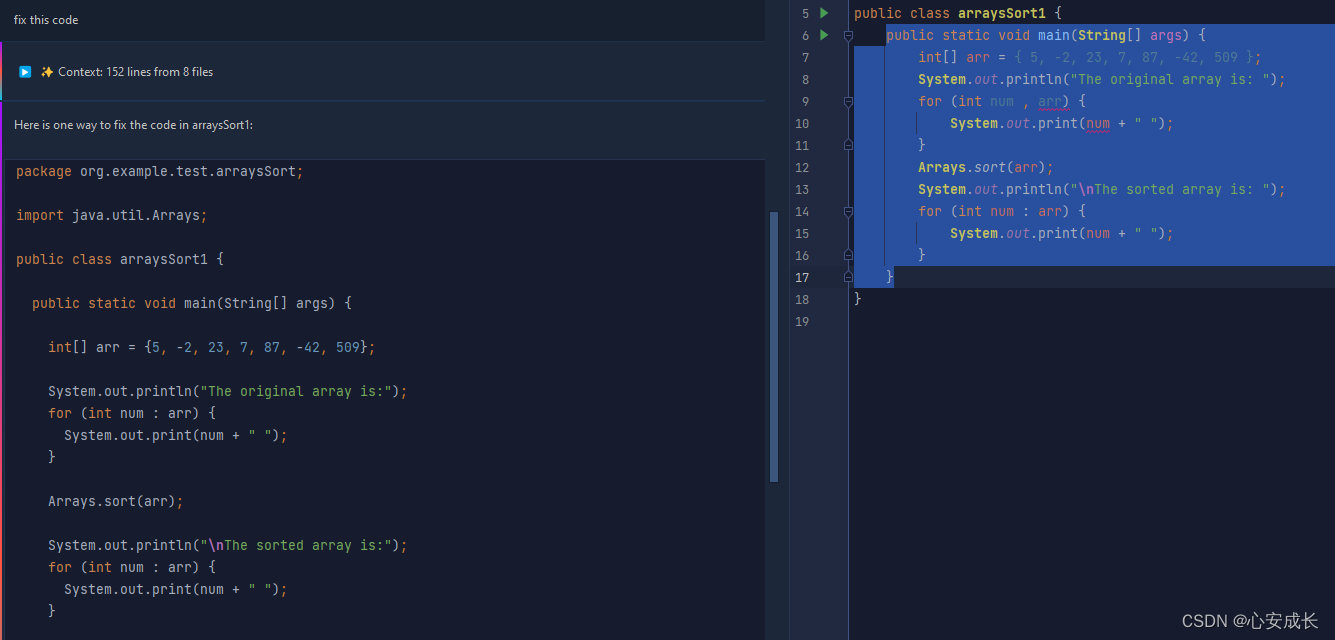
Task: Collapse the first for loop fold at line 9
Action: [847, 101]
